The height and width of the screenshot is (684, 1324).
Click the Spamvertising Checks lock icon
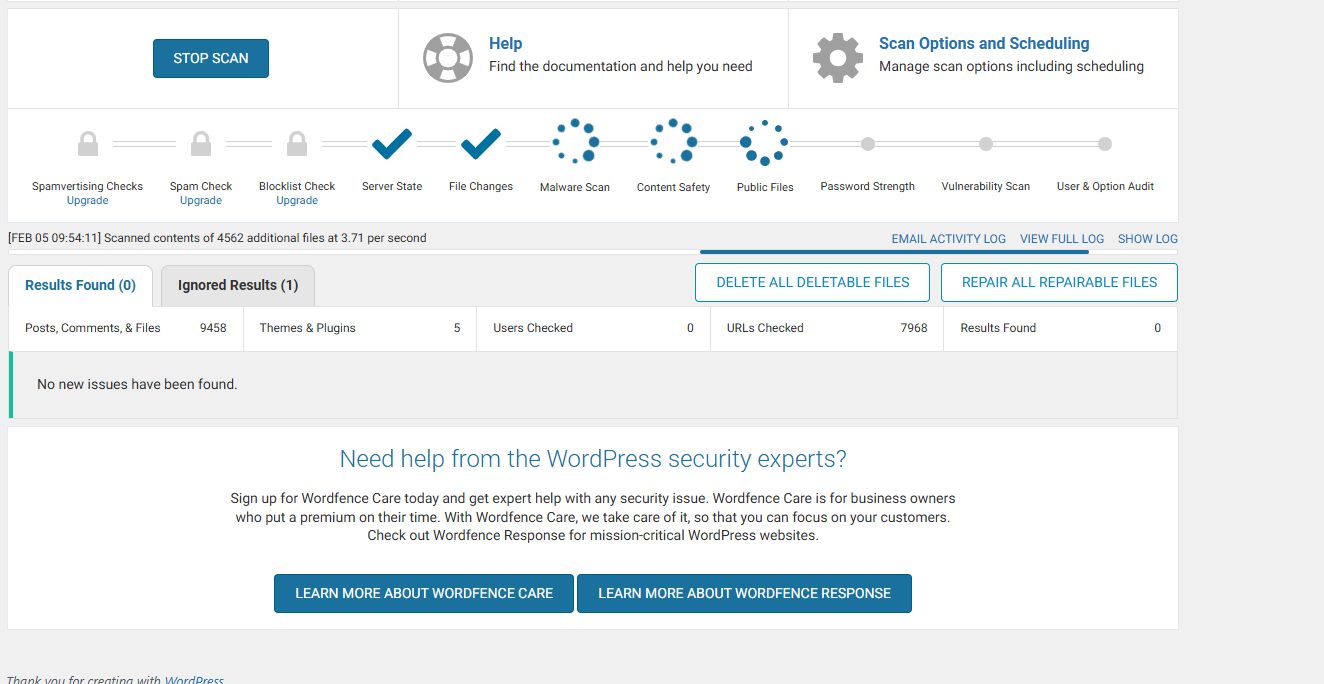coord(88,144)
